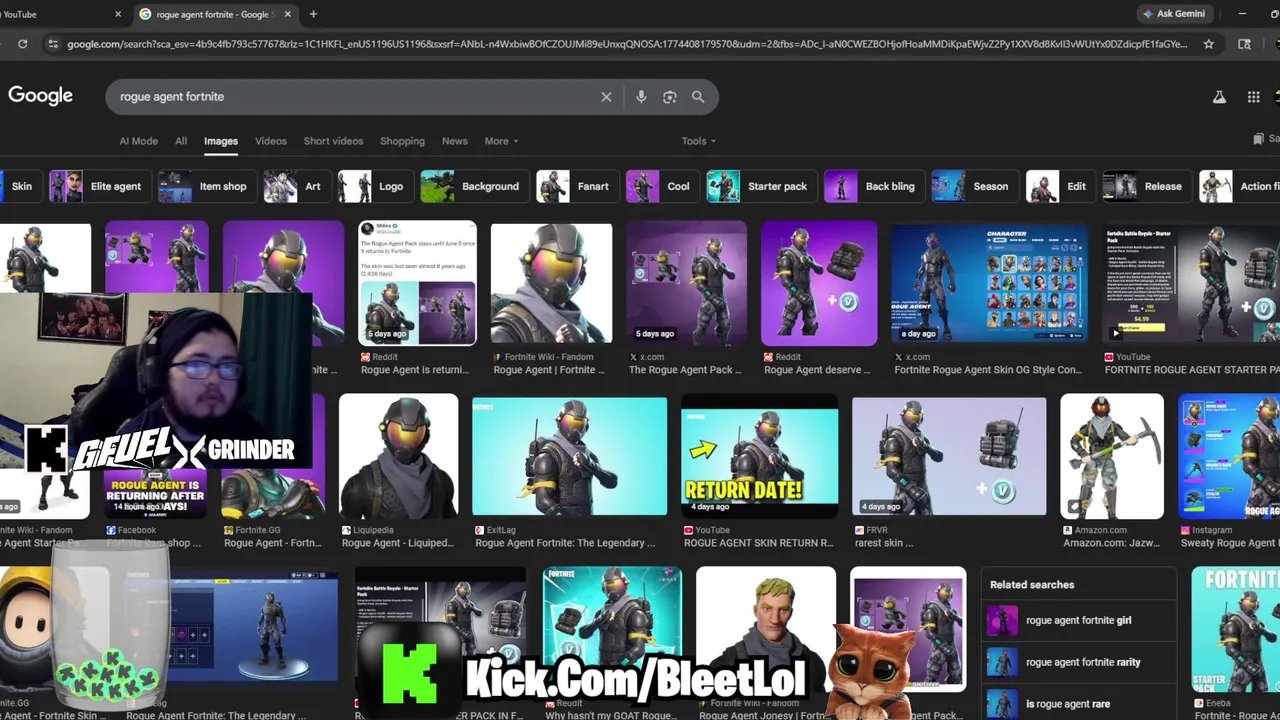Viewport: 1280px width, 720px height.
Task: Focus the browser address bar URL
Action: tap(627, 44)
